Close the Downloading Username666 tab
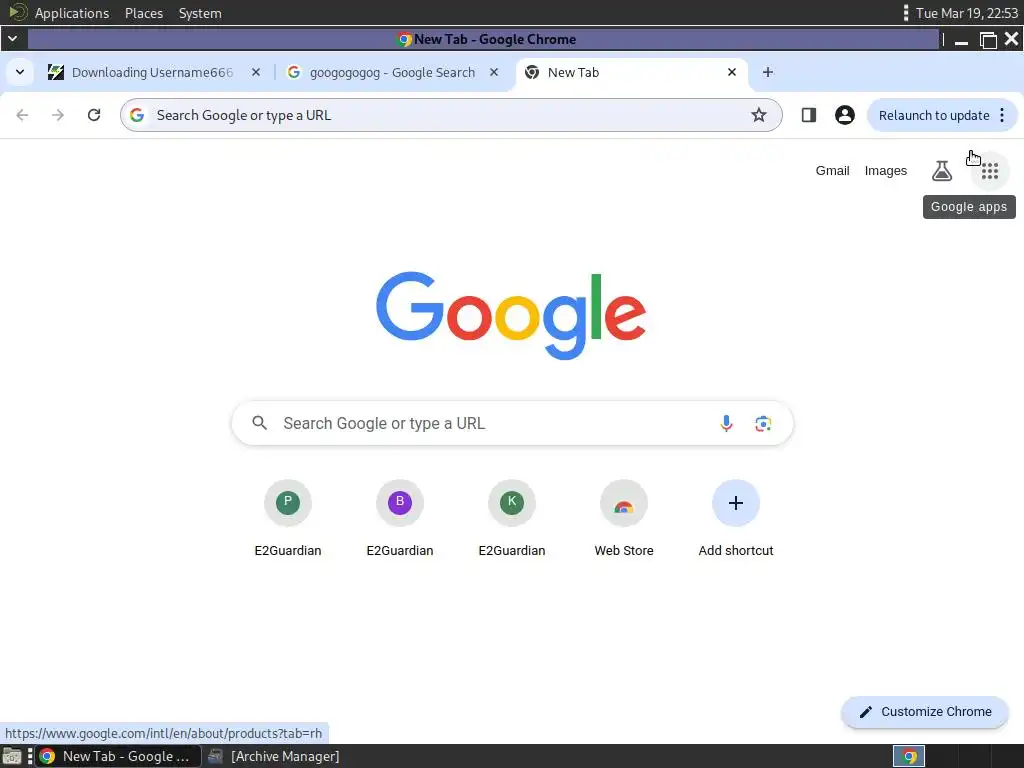1024x768 pixels. 256,72
